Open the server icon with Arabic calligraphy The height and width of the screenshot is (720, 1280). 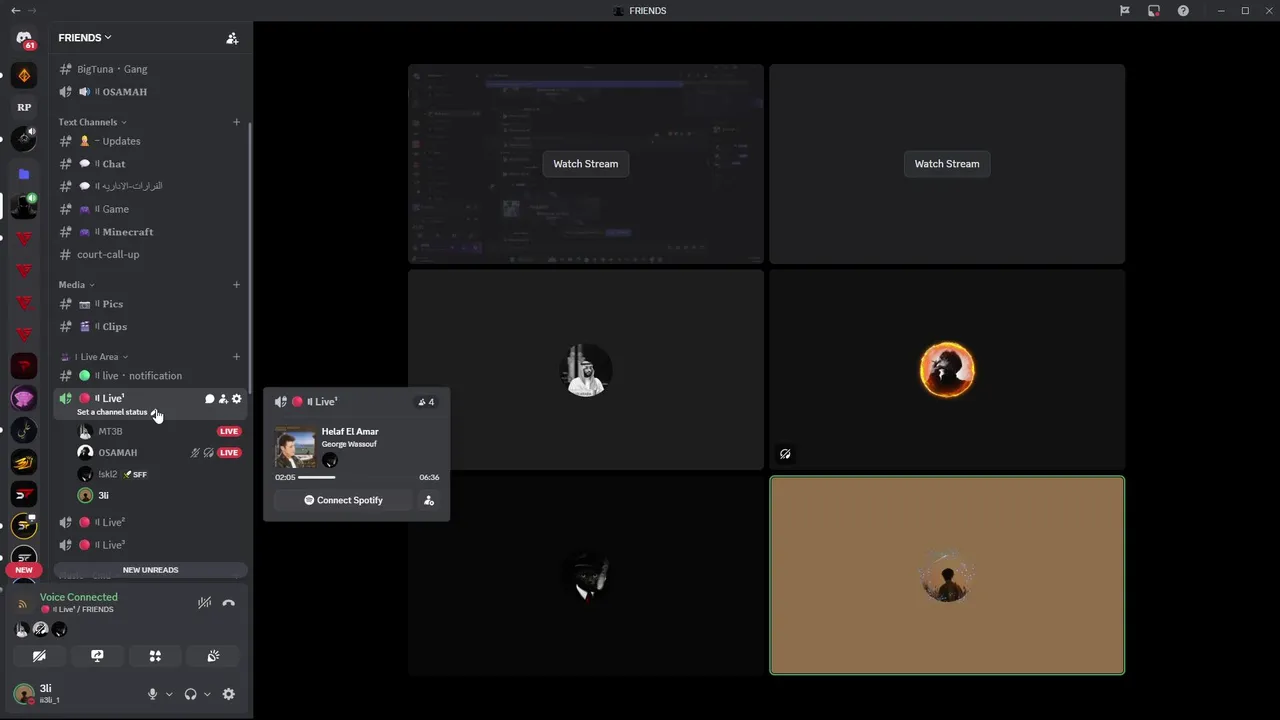[x=24, y=430]
